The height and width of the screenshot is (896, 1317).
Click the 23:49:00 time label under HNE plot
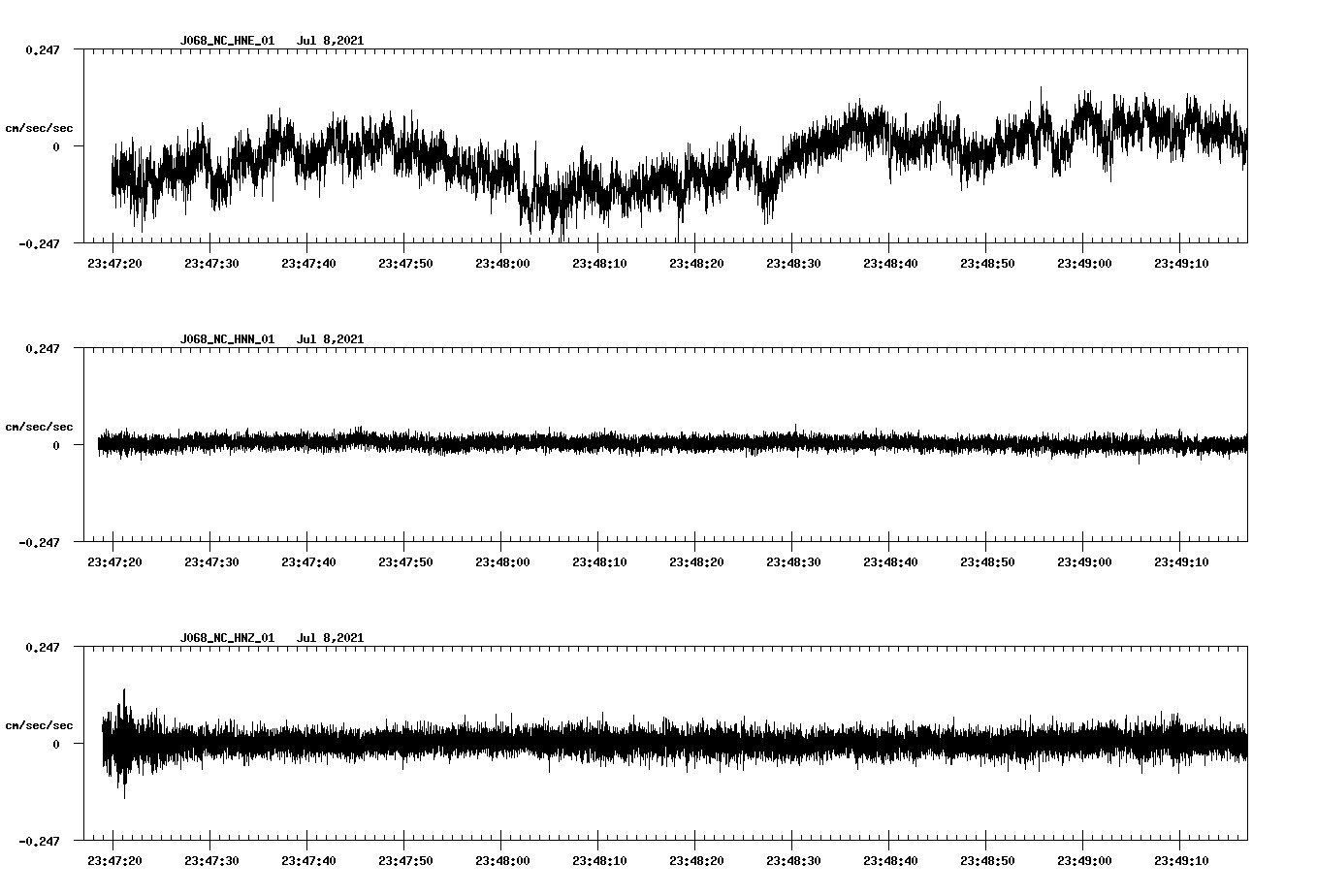pyautogui.click(x=1084, y=263)
